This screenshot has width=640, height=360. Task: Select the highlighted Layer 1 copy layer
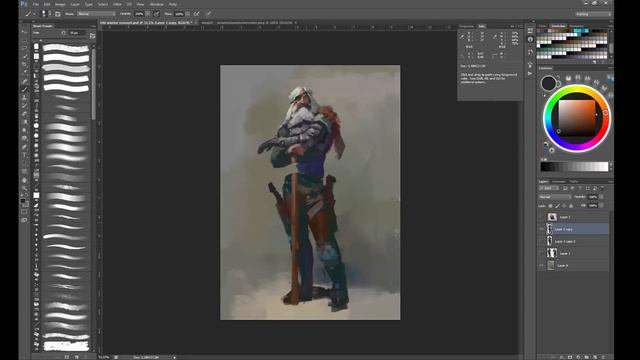pyautogui.click(x=574, y=229)
